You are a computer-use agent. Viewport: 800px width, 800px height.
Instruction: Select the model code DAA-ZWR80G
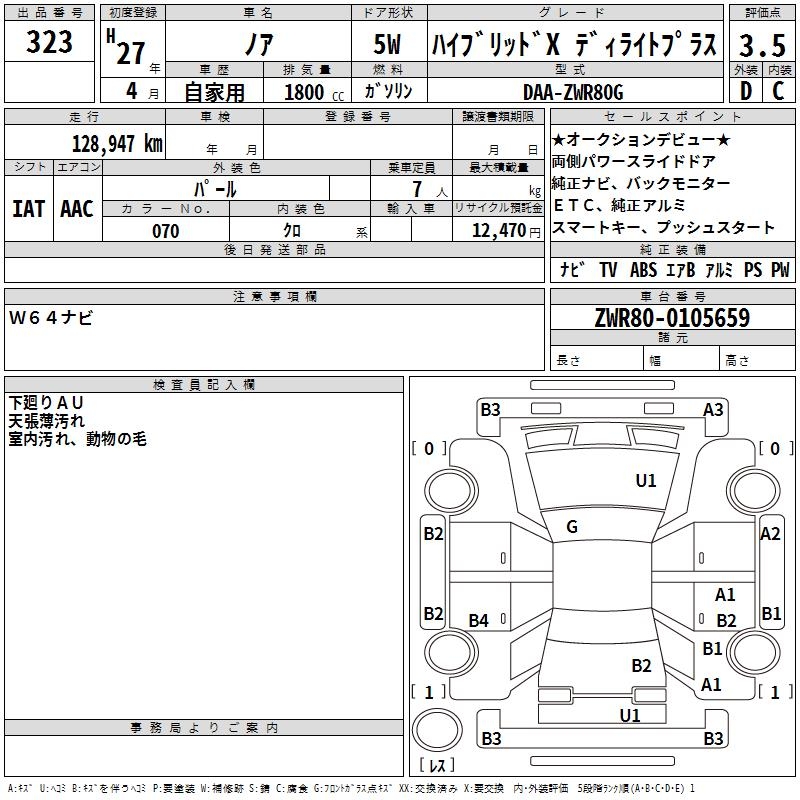[x=573, y=92]
